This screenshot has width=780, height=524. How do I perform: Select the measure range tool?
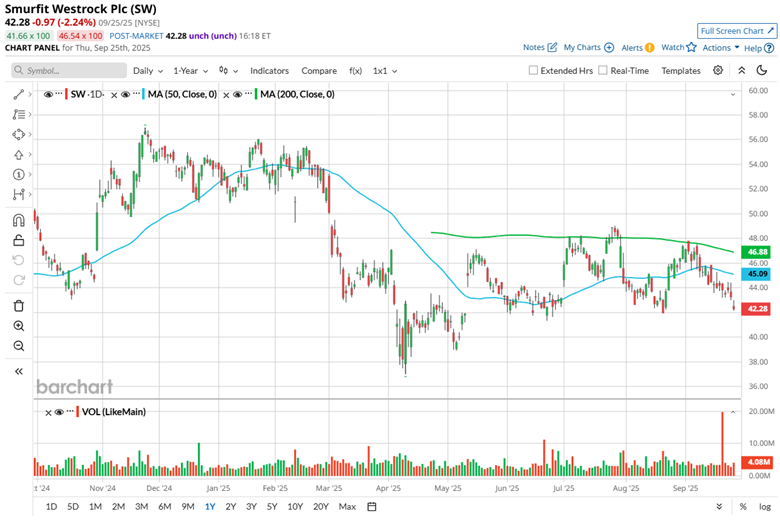pyautogui.click(x=18, y=194)
